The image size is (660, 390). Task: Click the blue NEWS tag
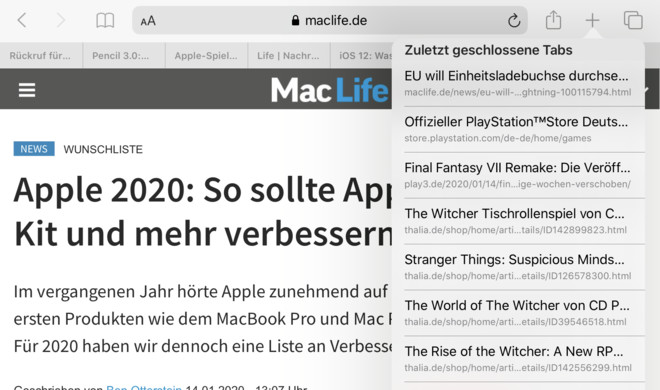34,149
